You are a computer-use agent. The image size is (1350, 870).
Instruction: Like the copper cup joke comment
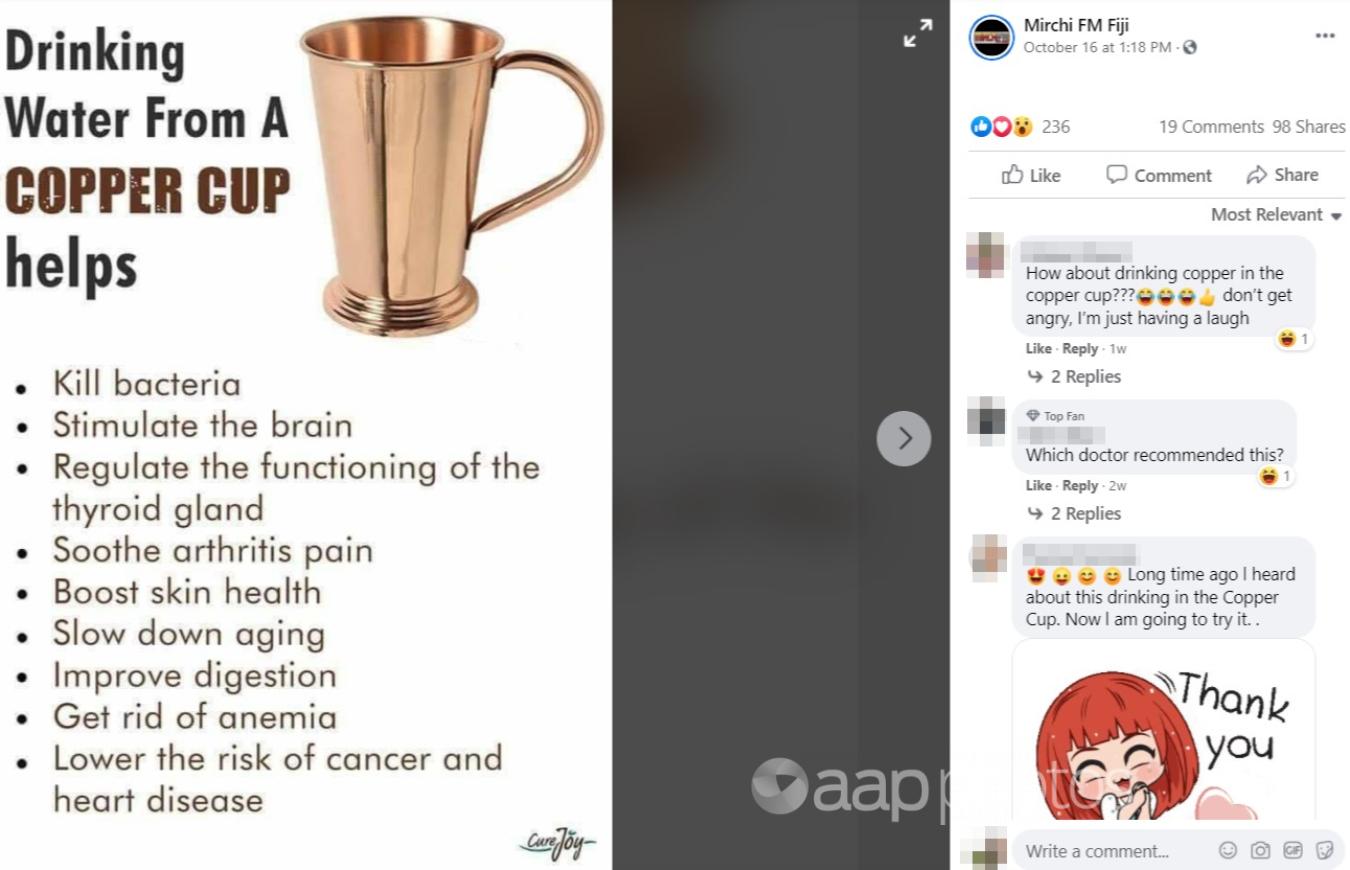pyautogui.click(x=1038, y=348)
